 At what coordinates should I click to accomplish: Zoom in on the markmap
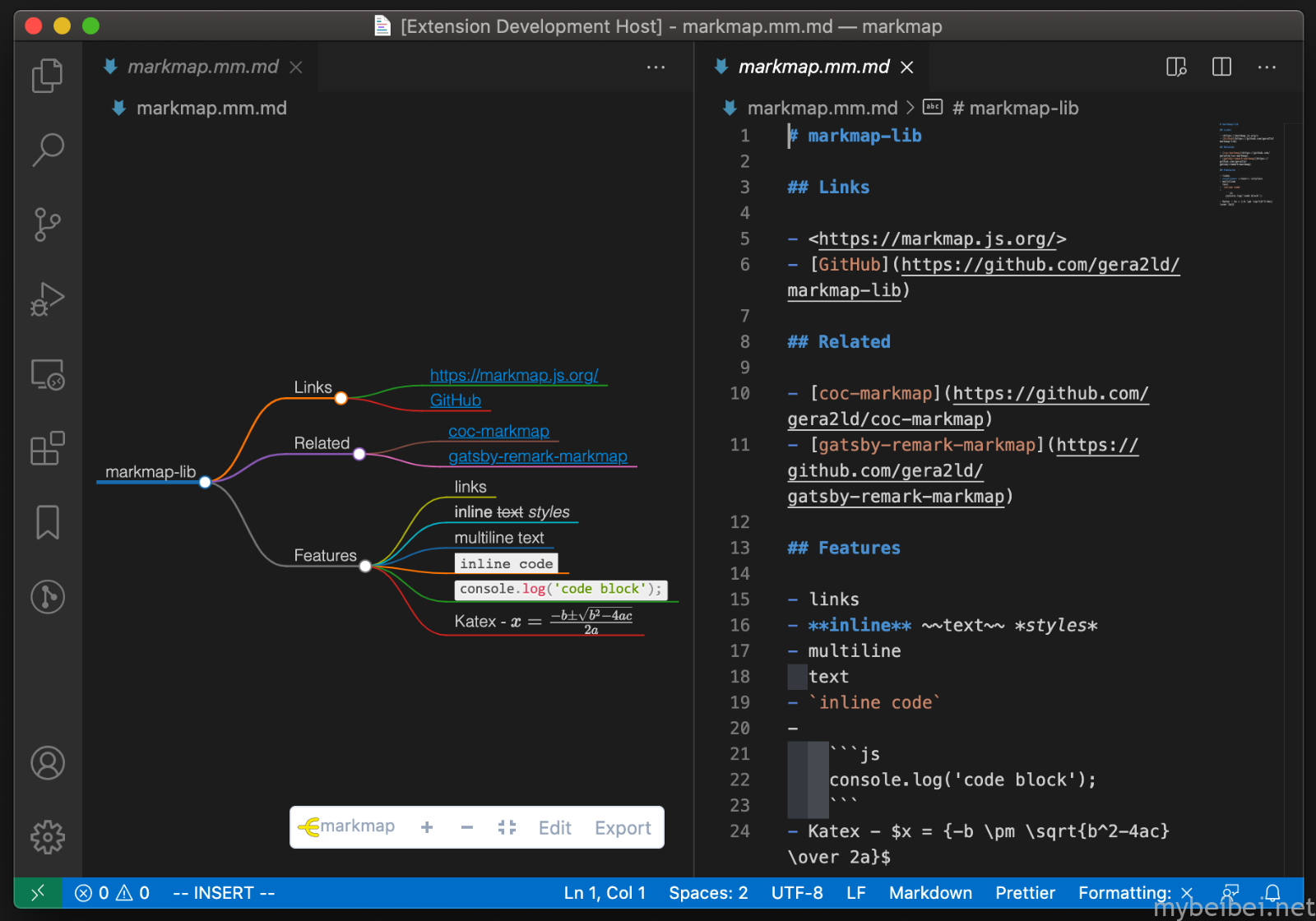(x=427, y=827)
